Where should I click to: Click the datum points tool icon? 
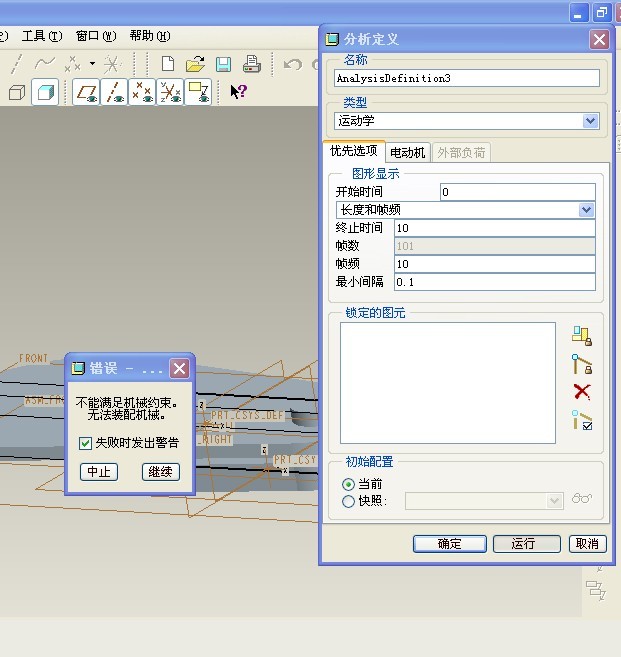[72, 64]
